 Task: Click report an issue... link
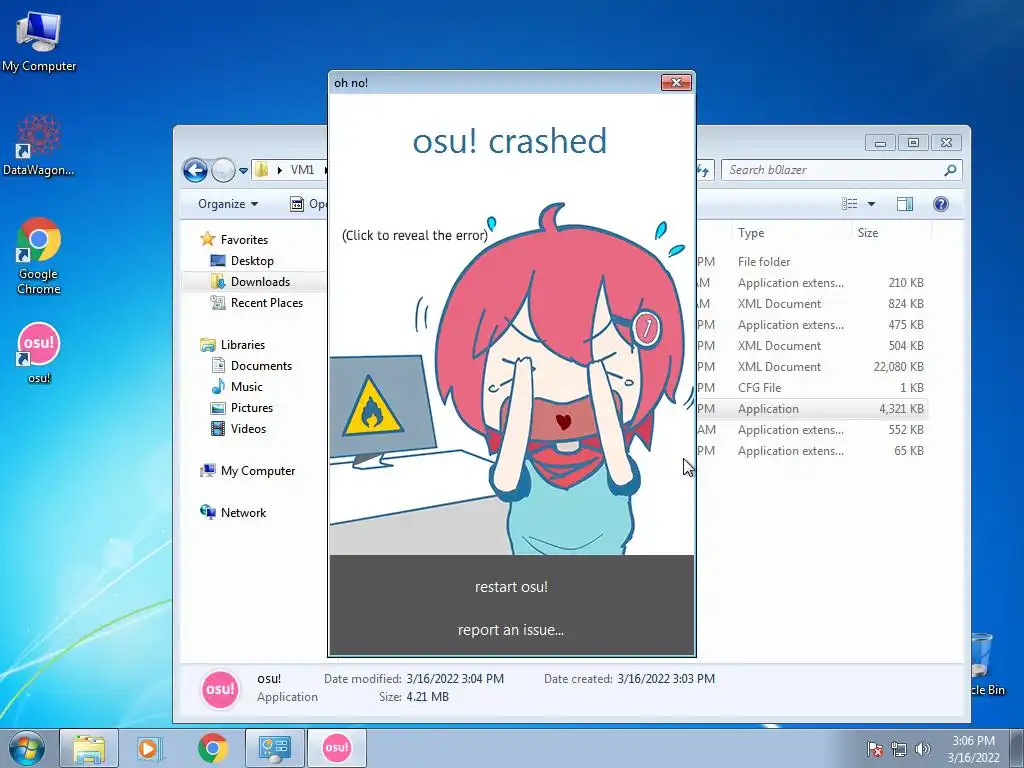(x=511, y=630)
